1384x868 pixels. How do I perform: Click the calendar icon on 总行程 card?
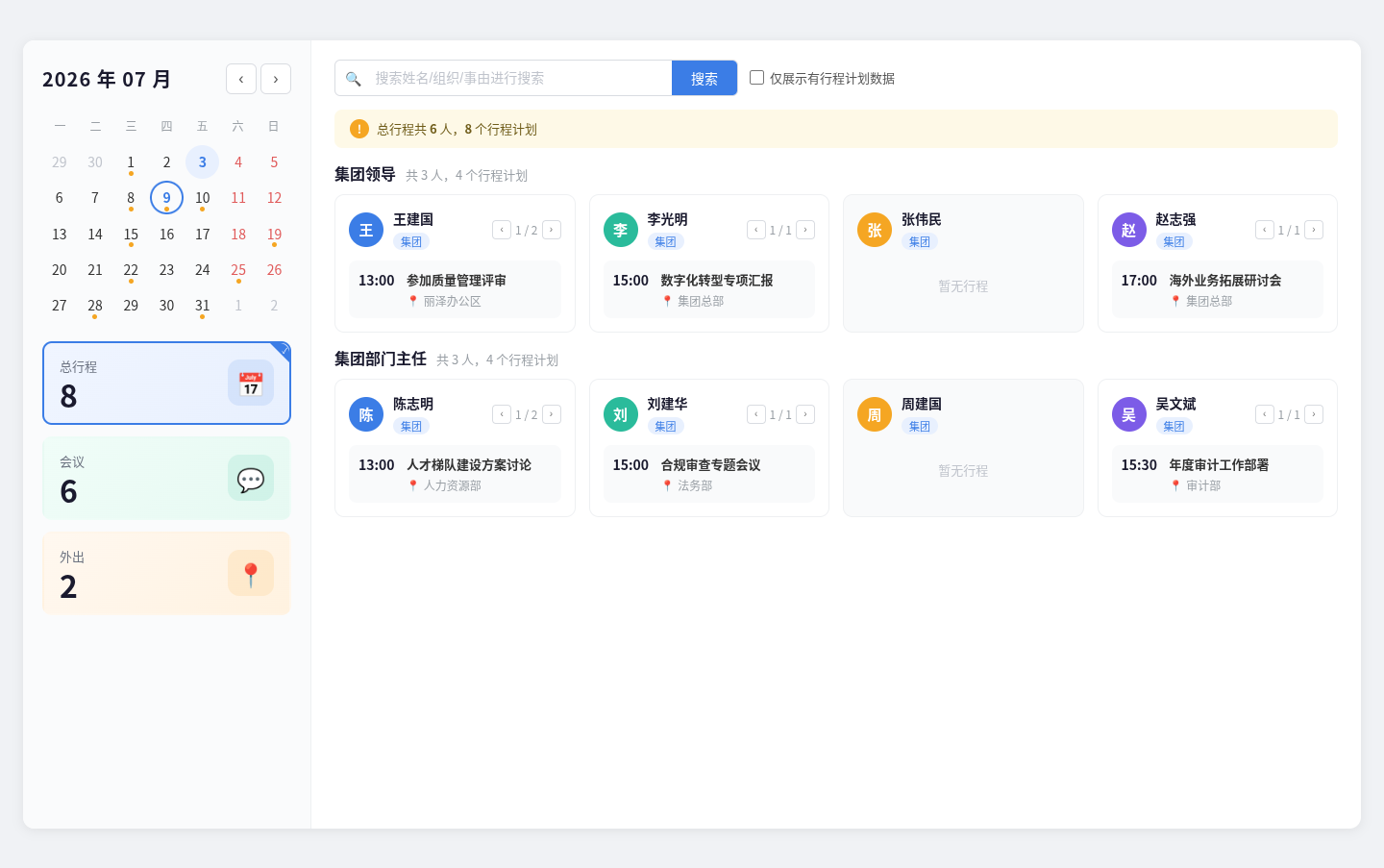pyautogui.click(x=251, y=383)
